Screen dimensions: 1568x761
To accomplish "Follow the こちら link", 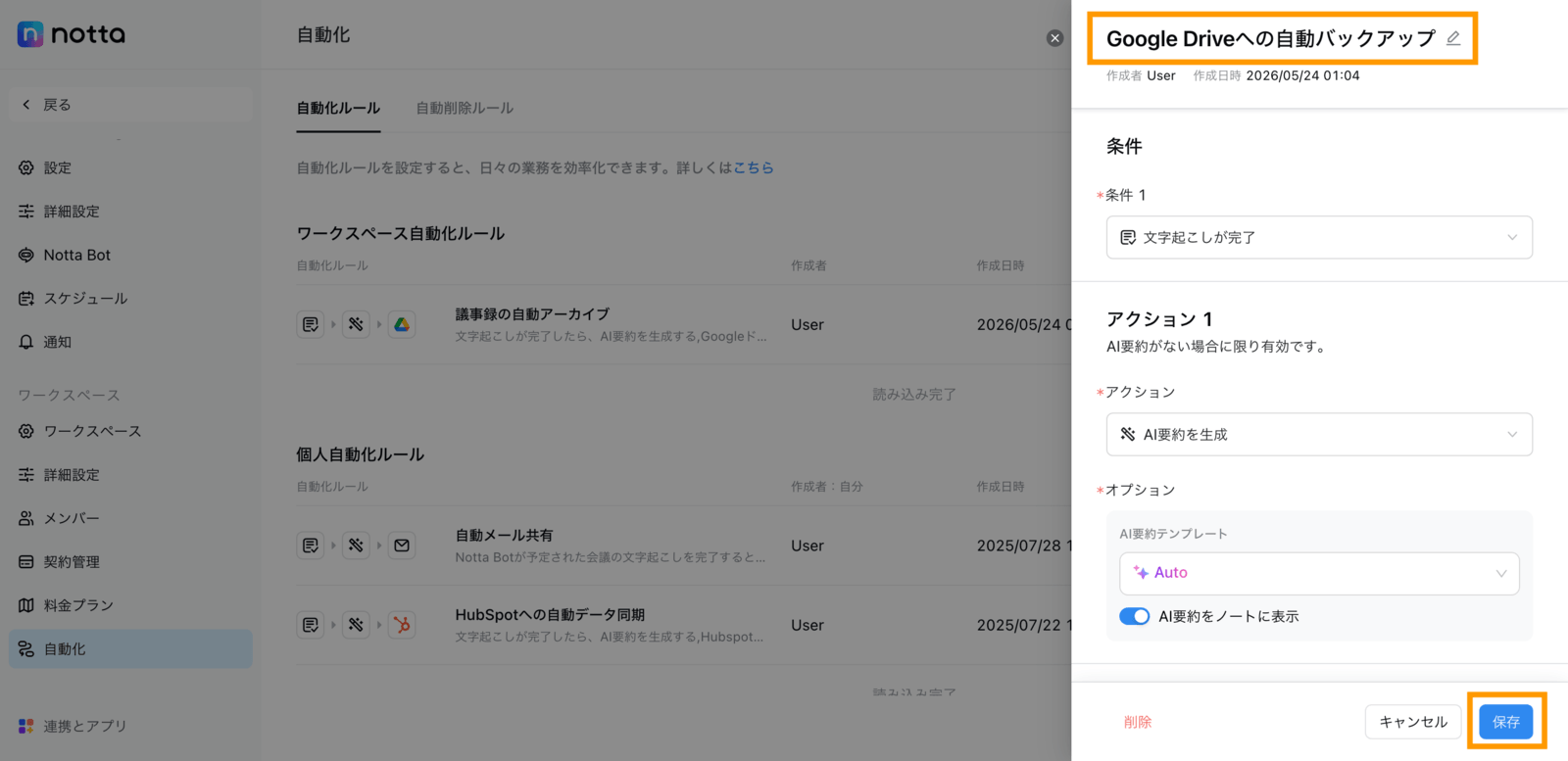I will pyautogui.click(x=754, y=167).
